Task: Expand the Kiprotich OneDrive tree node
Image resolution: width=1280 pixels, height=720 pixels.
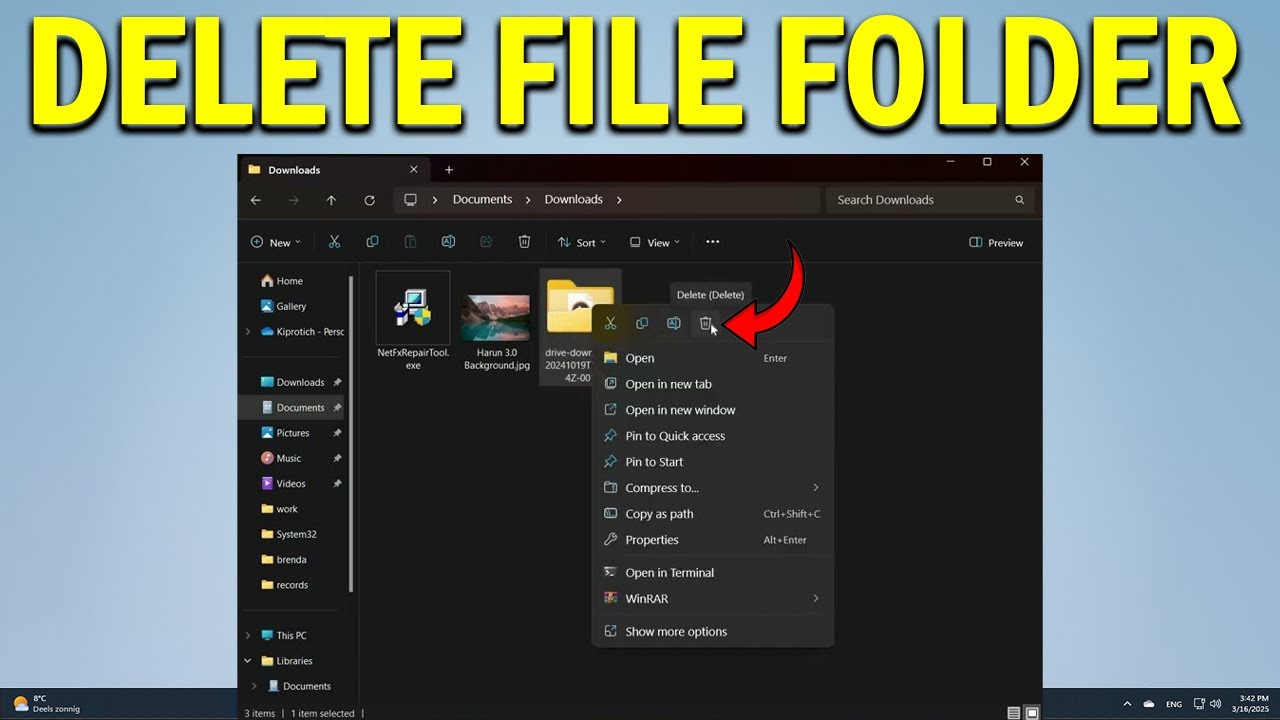Action: [248, 332]
